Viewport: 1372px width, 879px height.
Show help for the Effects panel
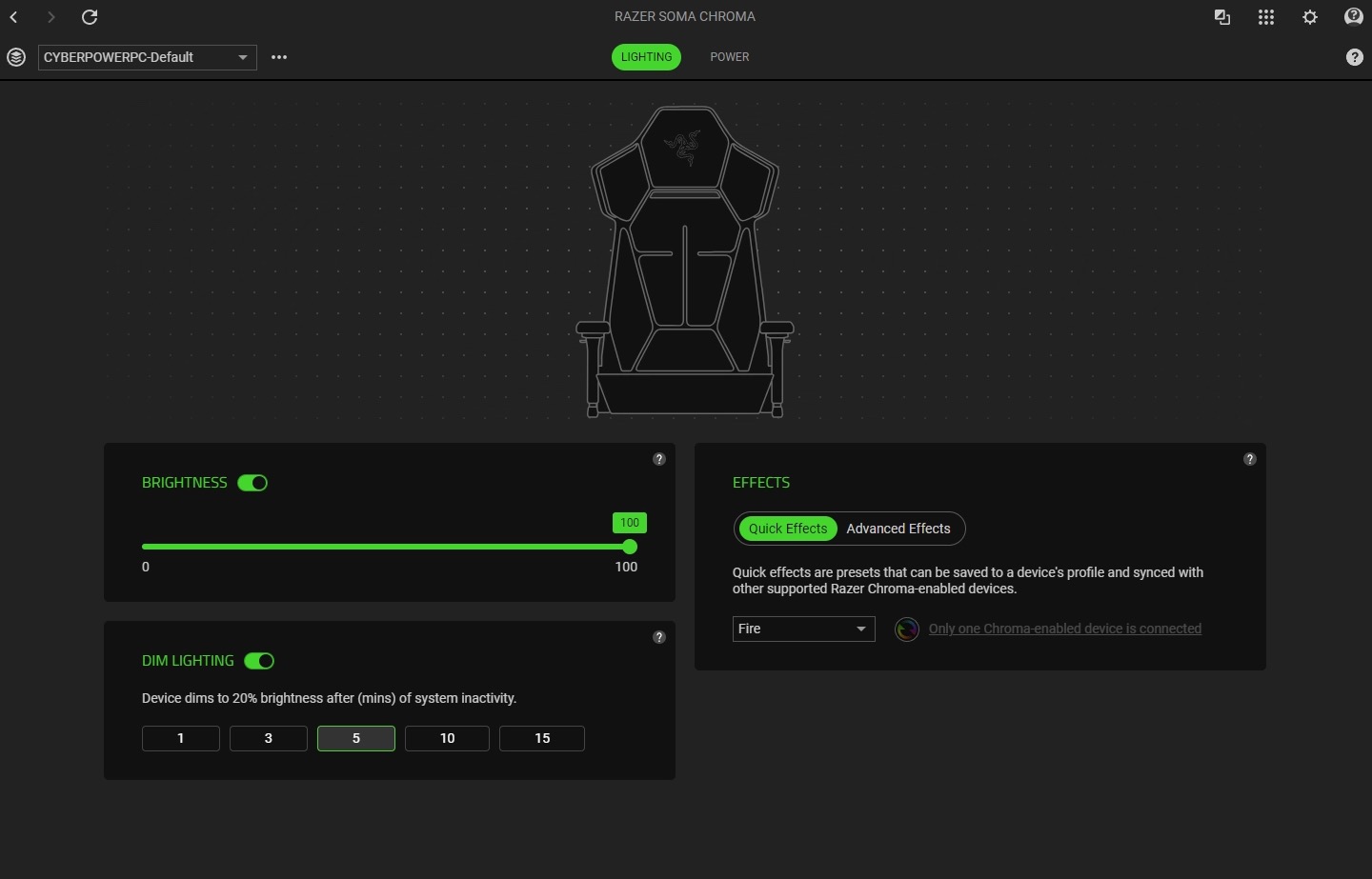[x=1250, y=459]
